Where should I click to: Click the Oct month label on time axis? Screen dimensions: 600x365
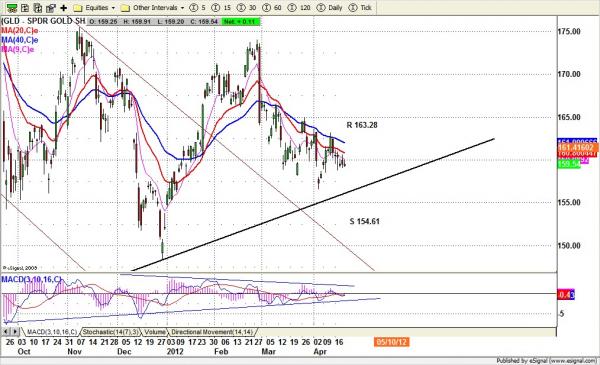[x=24, y=351]
